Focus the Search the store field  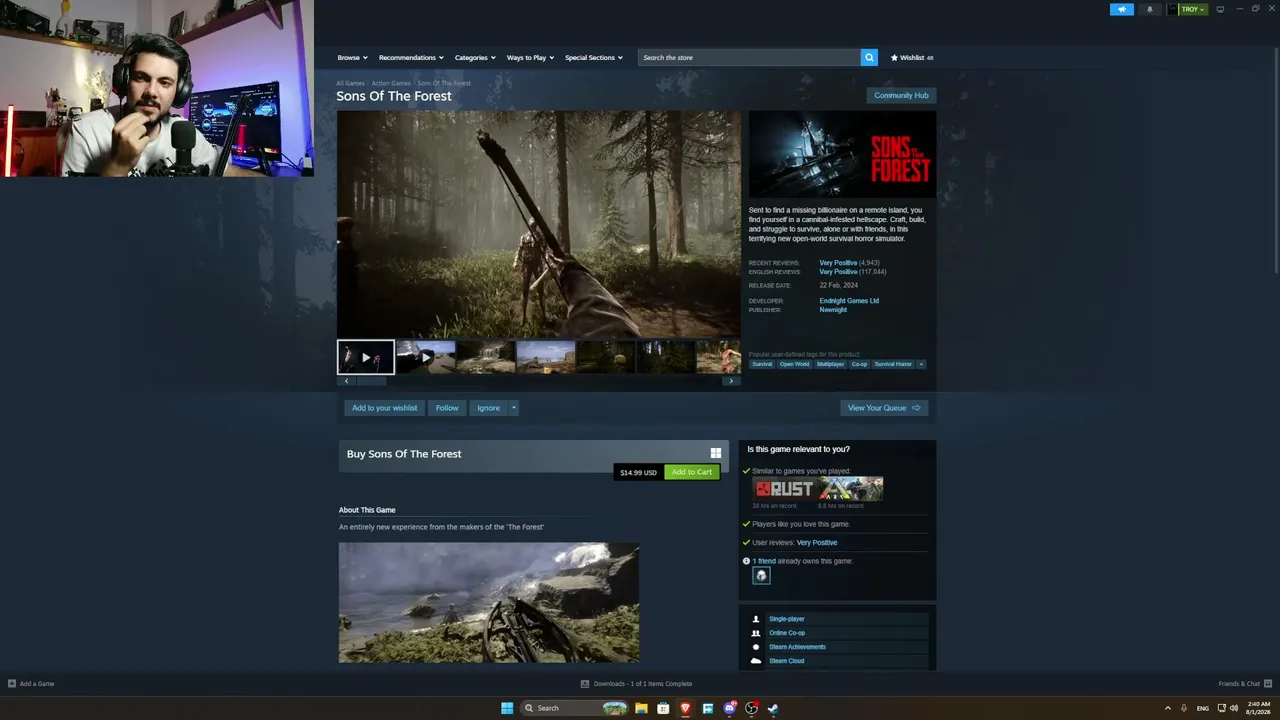pos(749,58)
